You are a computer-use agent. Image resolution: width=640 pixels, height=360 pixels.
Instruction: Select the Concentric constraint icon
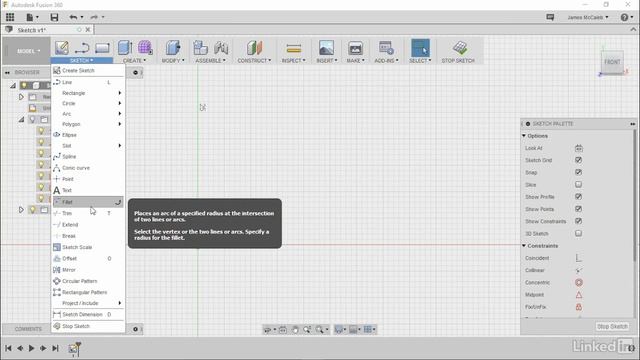578,282
